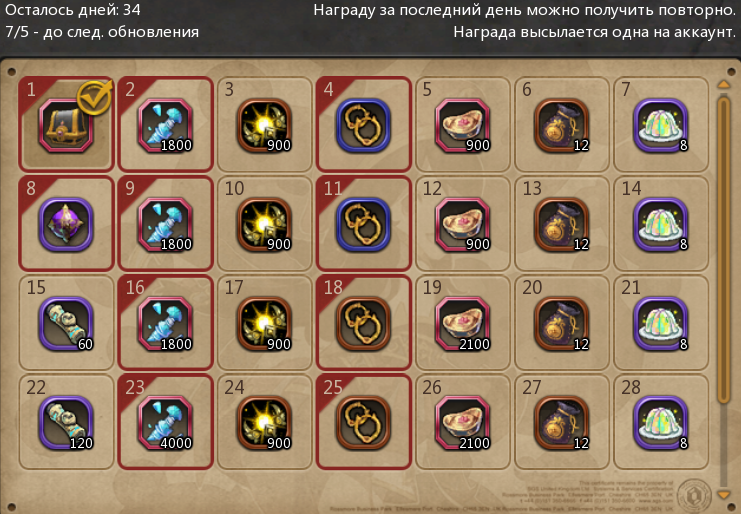Click the day 22 scroll reward (120)
Image resolution: width=741 pixels, height=514 pixels.
click(x=66, y=423)
